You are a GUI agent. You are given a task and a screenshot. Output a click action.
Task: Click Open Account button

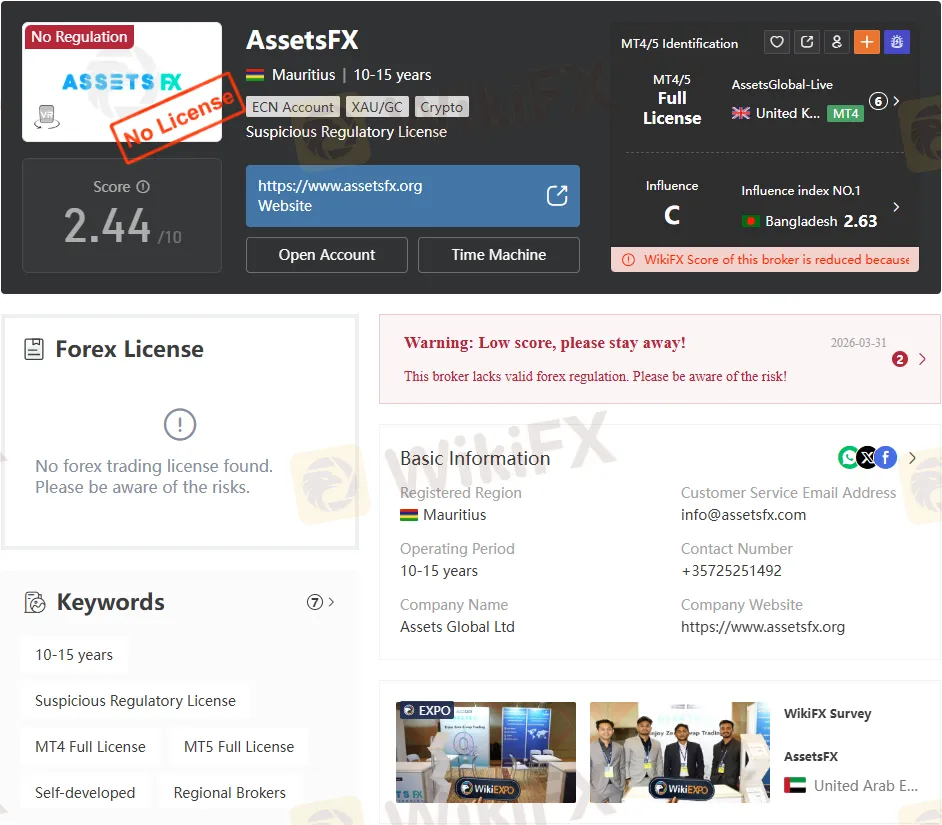pyautogui.click(x=327, y=255)
